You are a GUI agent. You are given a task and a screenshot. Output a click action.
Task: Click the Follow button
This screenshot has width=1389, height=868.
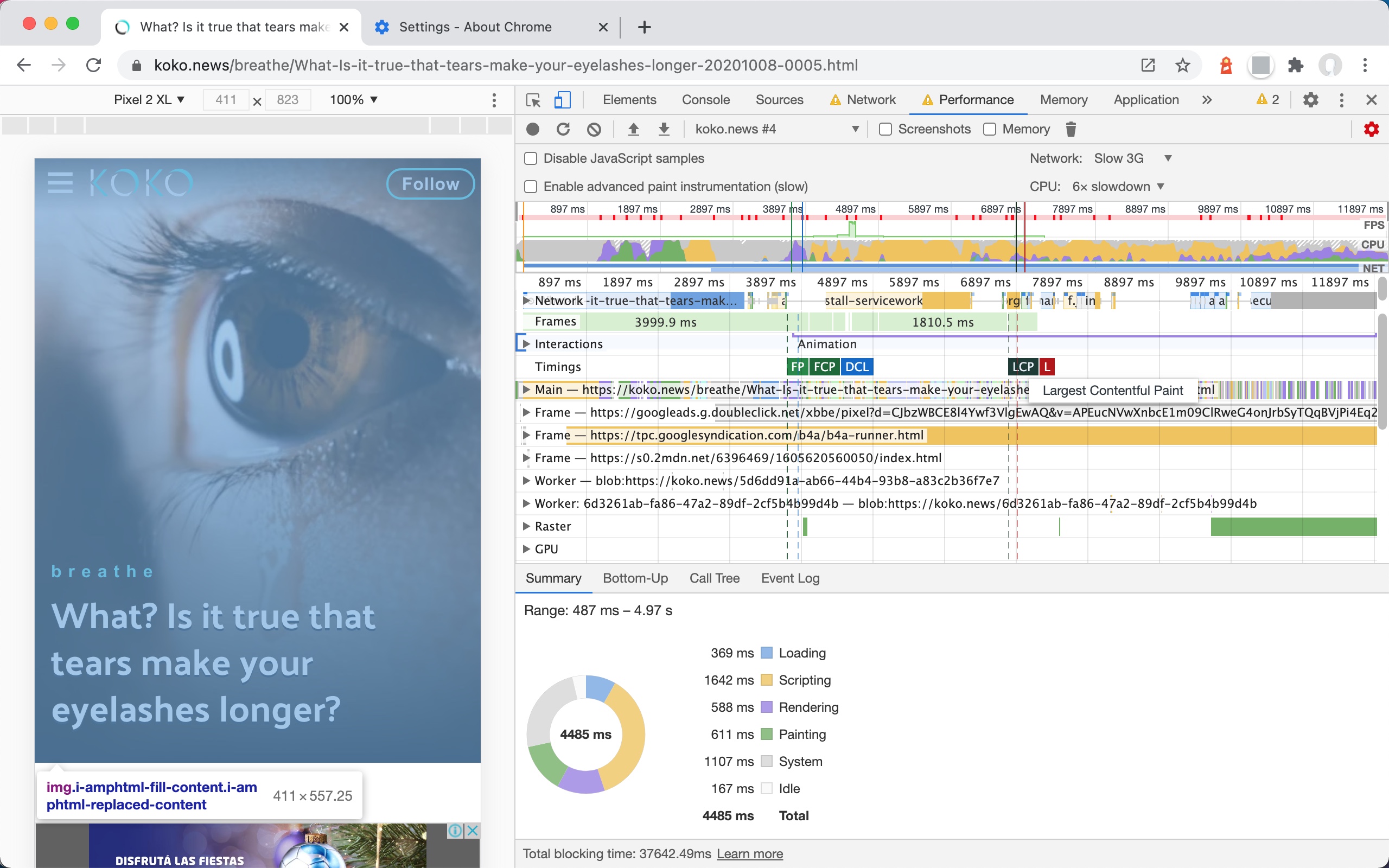pyautogui.click(x=430, y=184)
